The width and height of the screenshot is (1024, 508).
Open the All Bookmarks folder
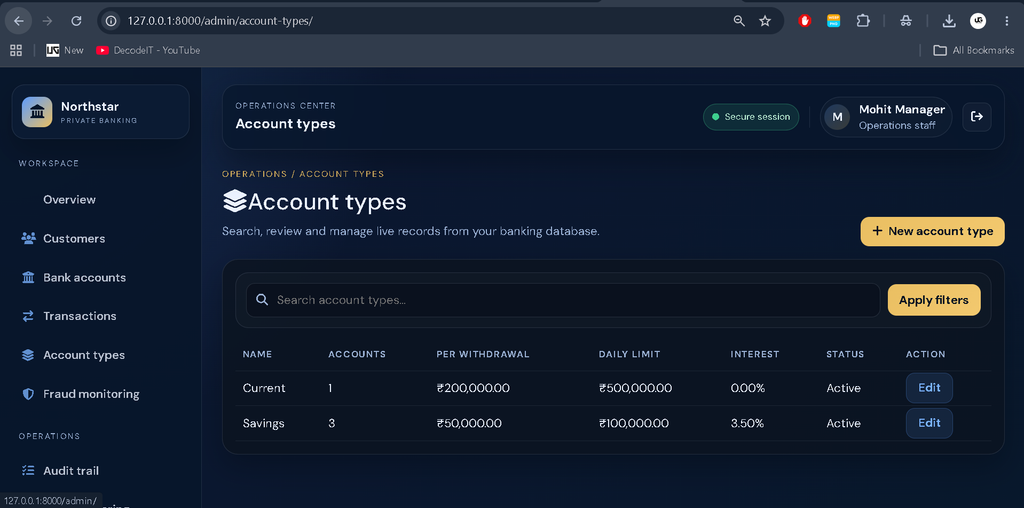[x=974, y=50]
